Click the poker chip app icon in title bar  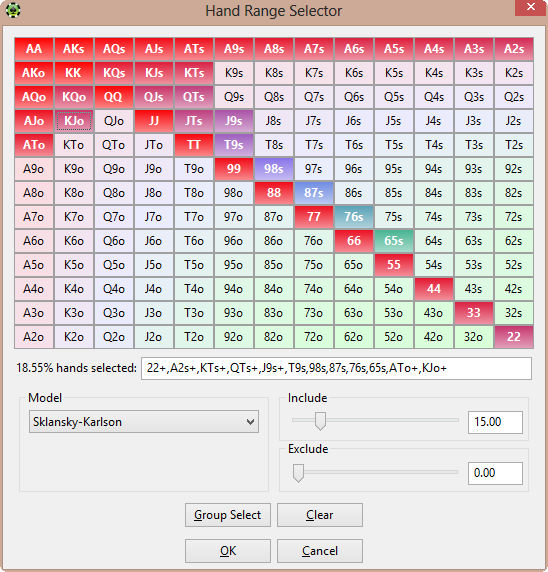coord(13,10)
